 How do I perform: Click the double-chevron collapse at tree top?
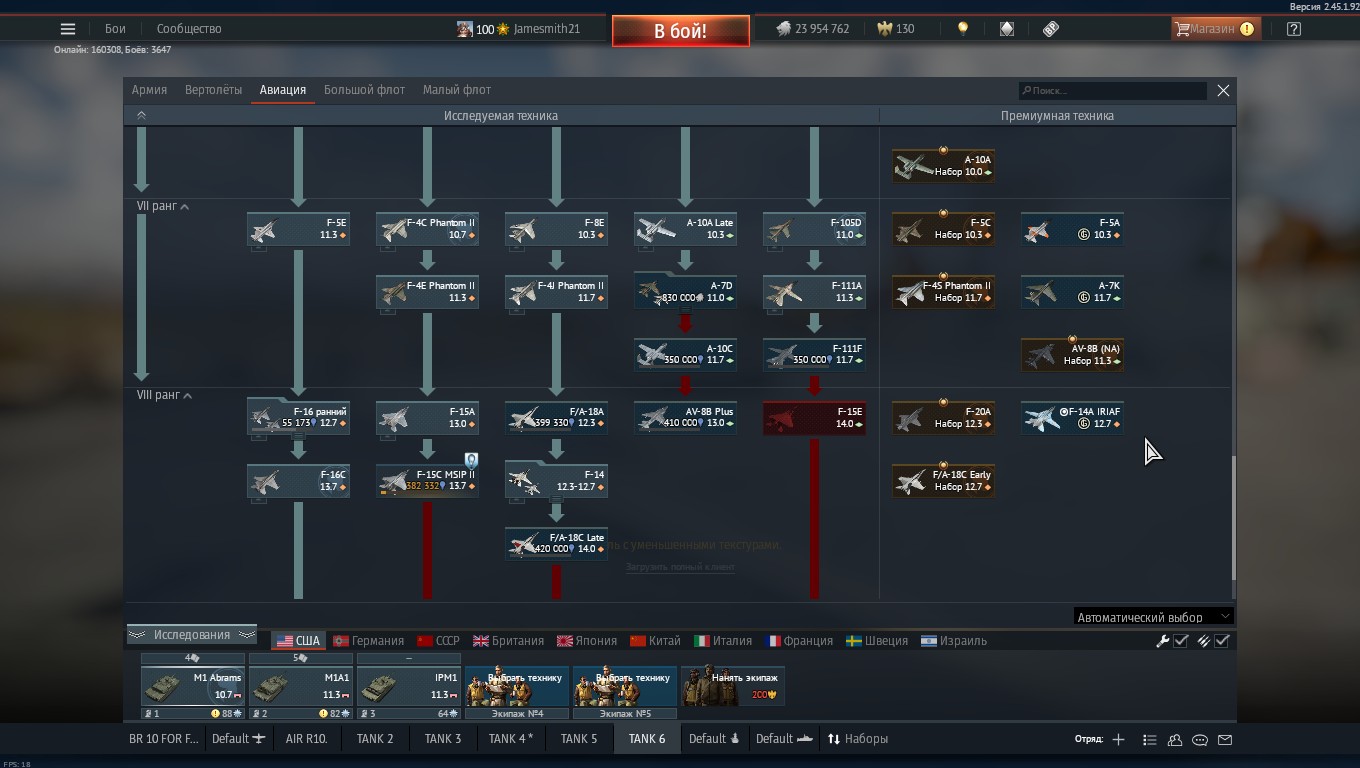(141, 115)
